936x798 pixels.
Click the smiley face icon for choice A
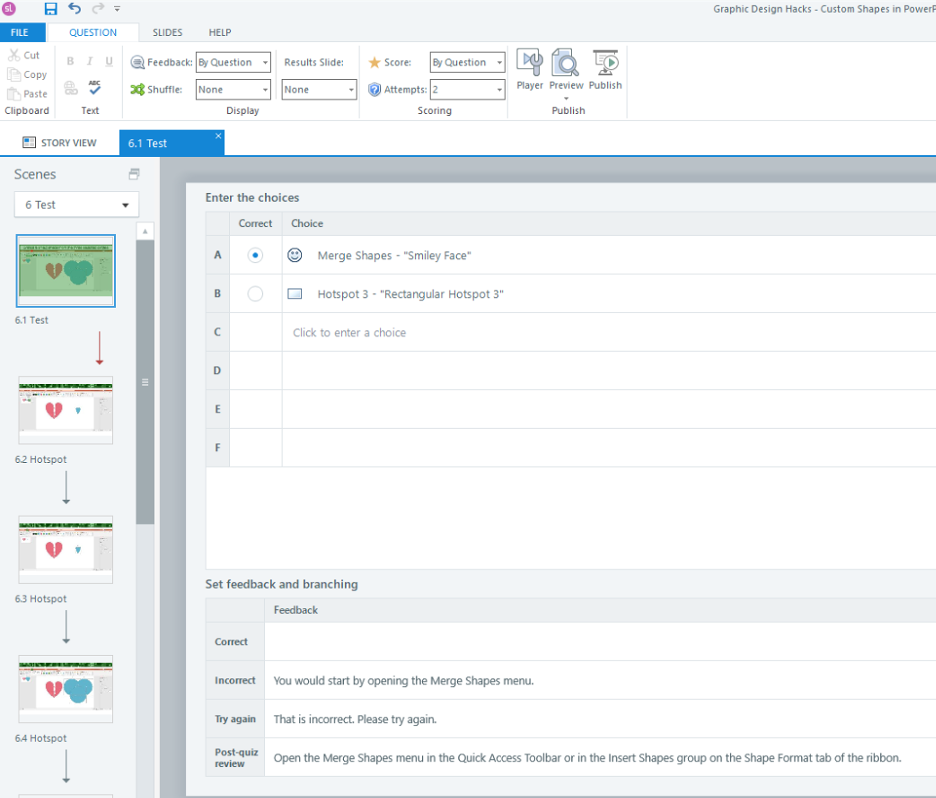coord(293,255)
